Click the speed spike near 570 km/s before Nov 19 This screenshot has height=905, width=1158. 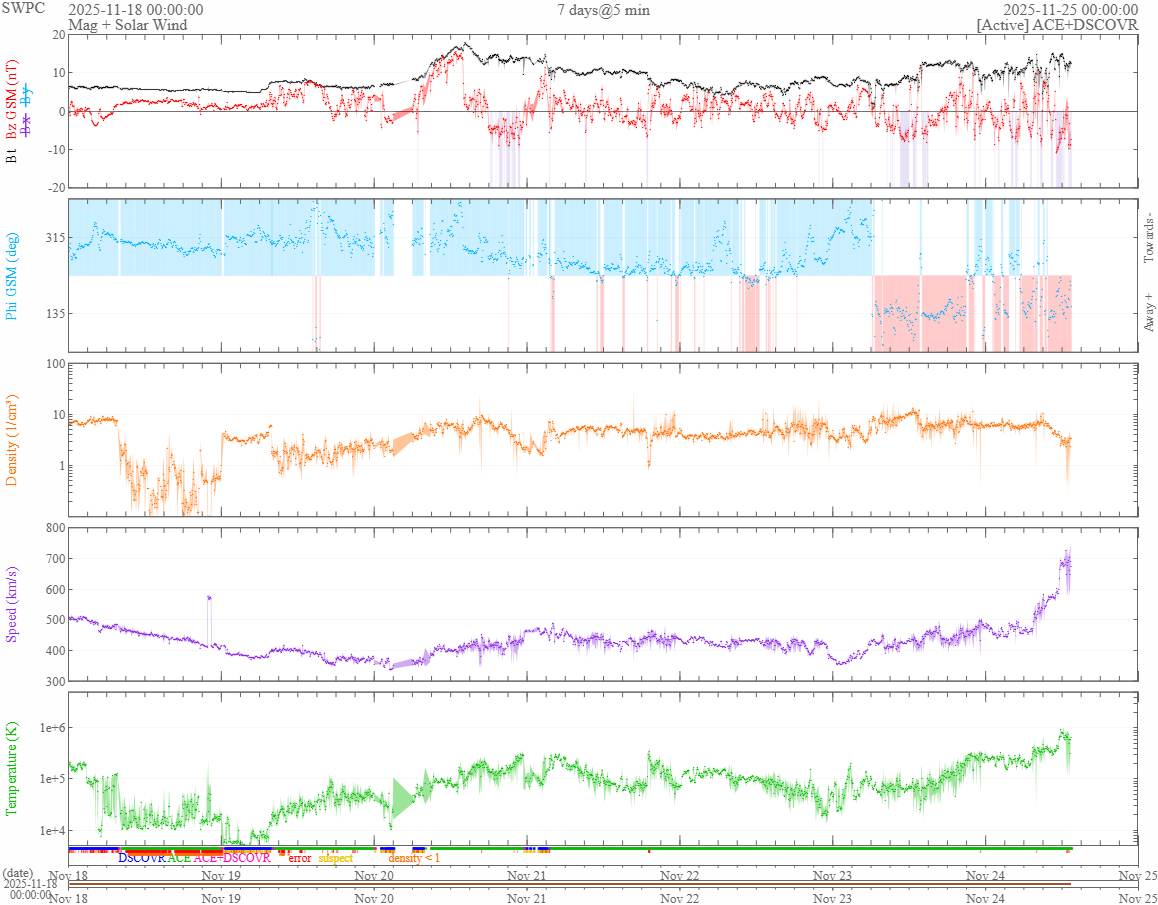click(x=209, y=598)
